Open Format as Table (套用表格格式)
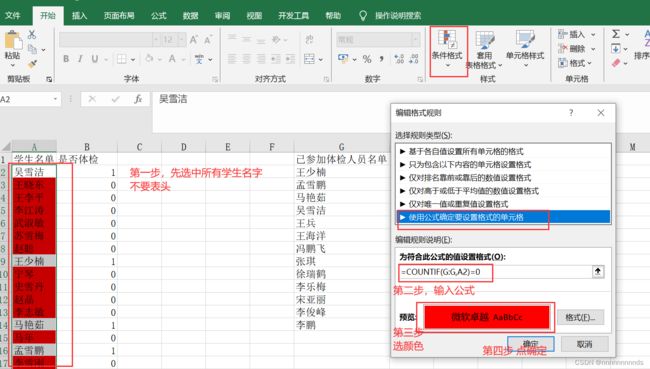Image resolution: width=650 pixels, height=369 pixels. 484,49
